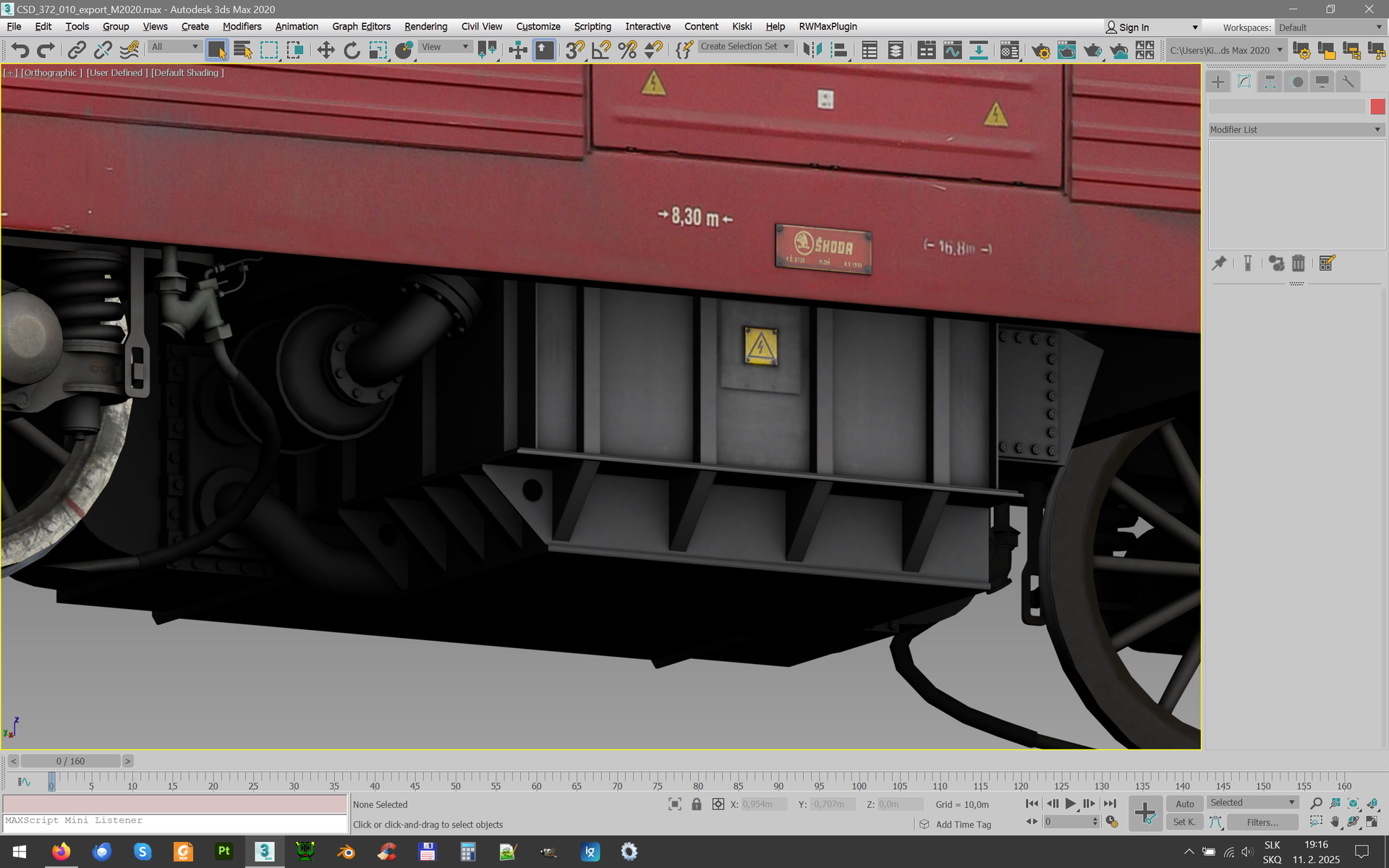Image resolution: width=1389 pixels, height=868 pixels.
Task: Click the Play Animation button
Action: [x=1071, y=804]
